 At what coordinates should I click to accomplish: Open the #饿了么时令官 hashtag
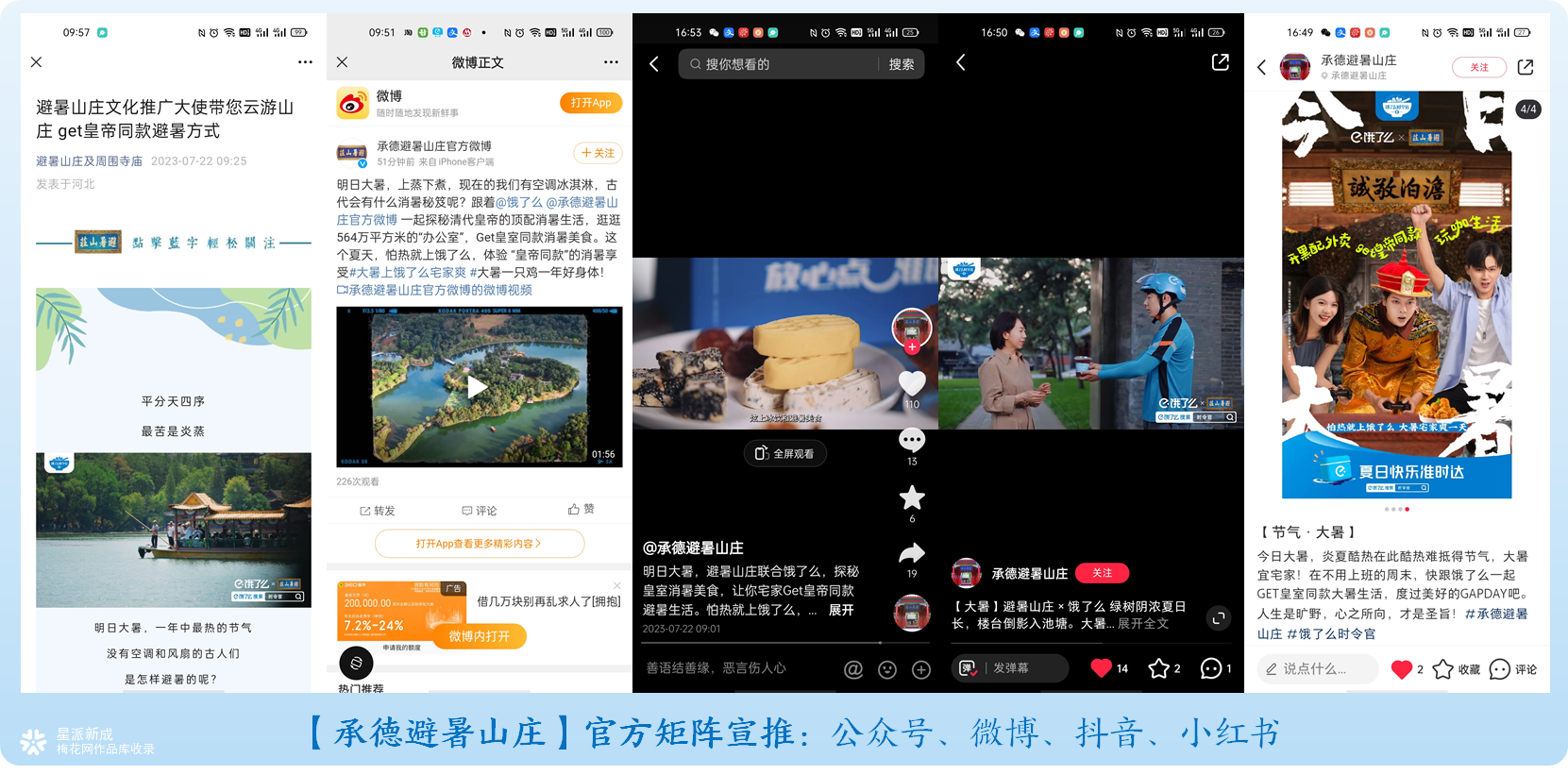pos(1331,634)
